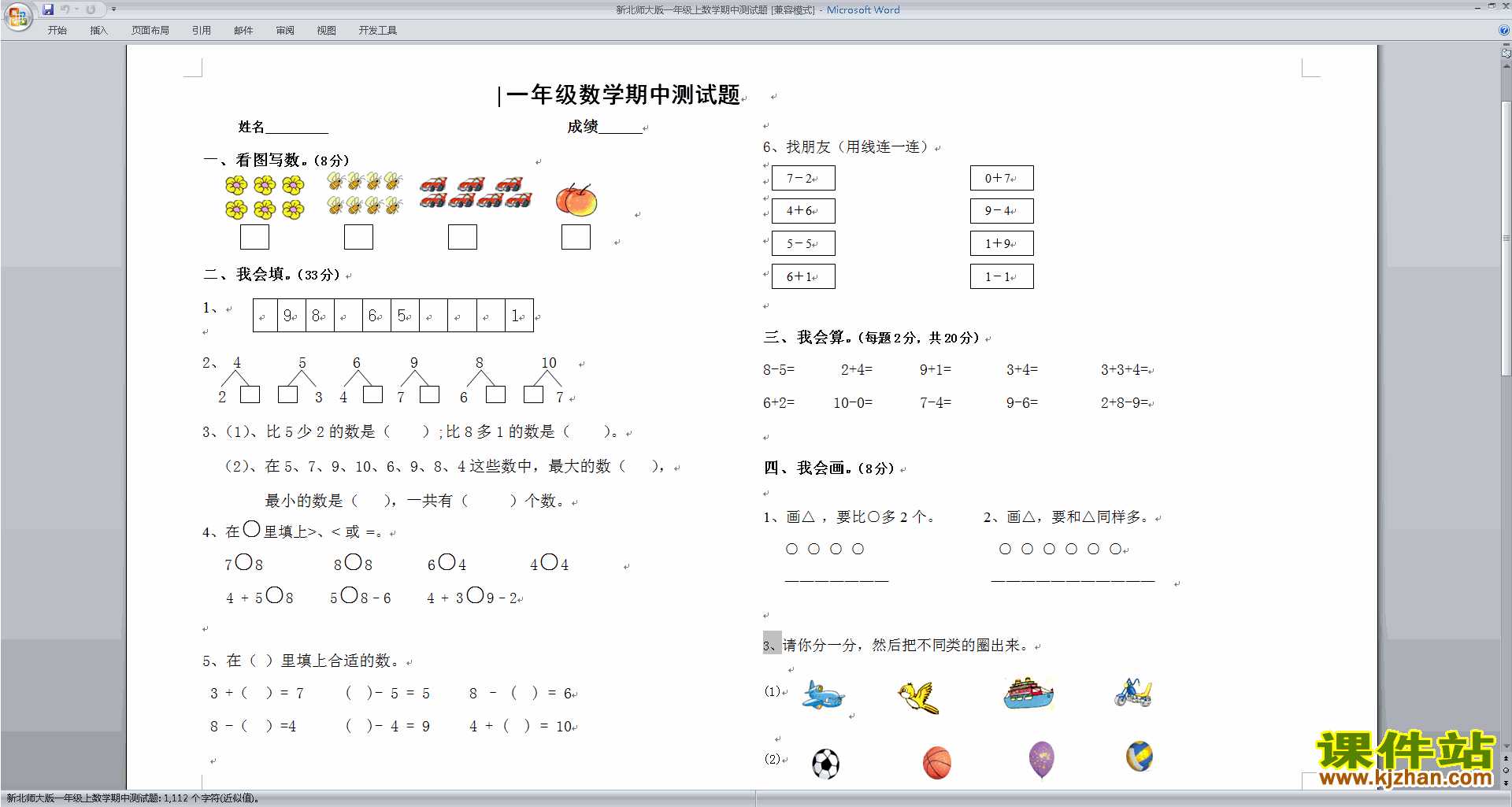
Task: Open the 插入 ribbon tab
Action: (x=98, y=30)
